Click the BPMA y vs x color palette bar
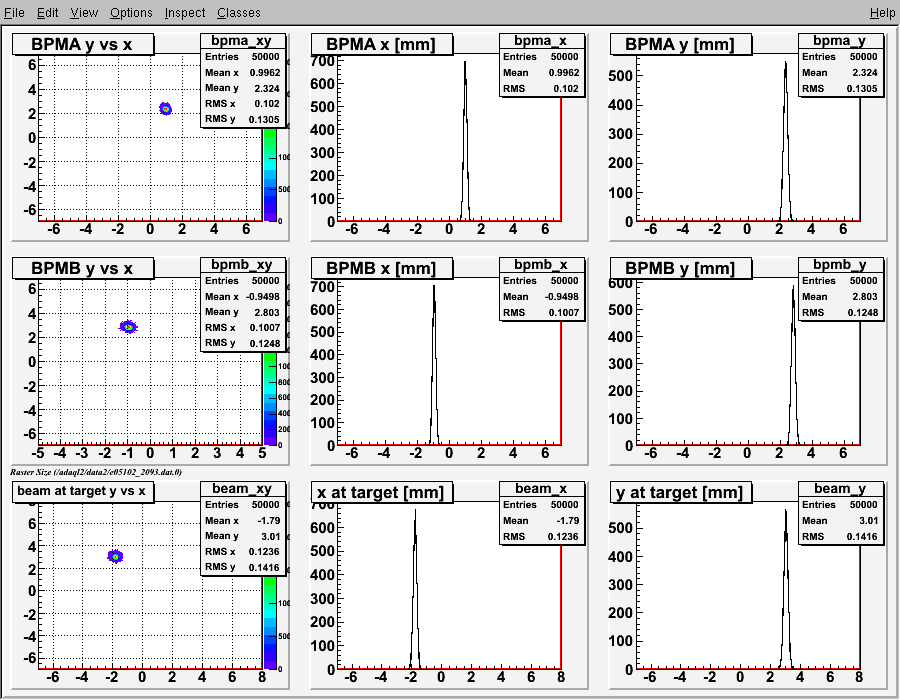900x700 pixels. coord(270,174)
